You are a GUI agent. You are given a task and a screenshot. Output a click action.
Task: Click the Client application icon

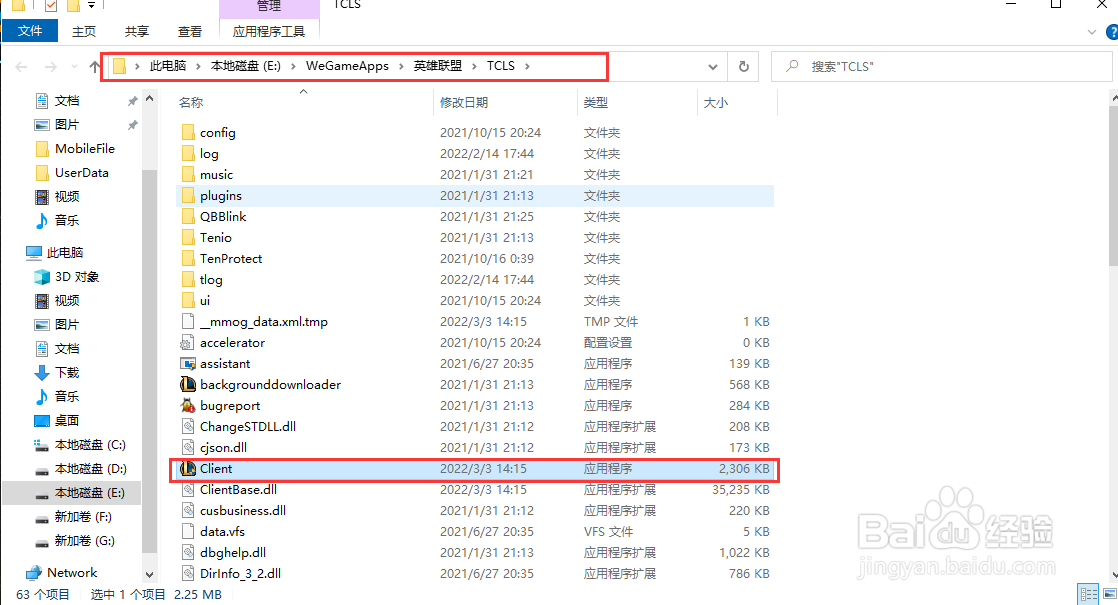click(x=188, y=468)
